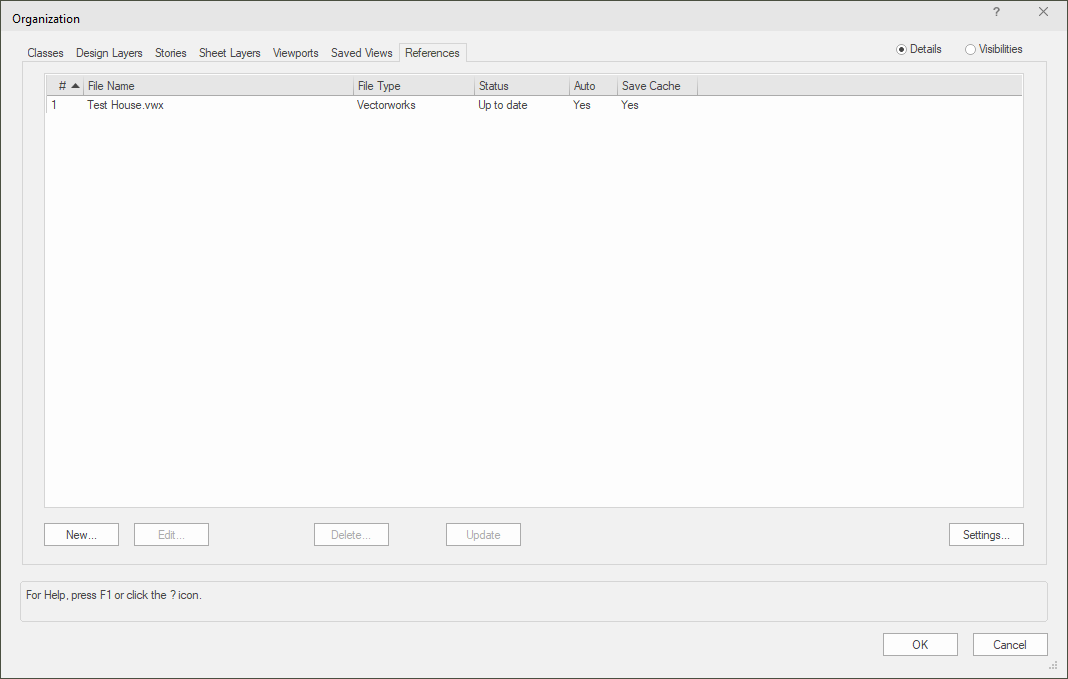Viewport: 1068px width, 679px height.
Task: Switch to the Classes tab
Action: tap(45, 53)
